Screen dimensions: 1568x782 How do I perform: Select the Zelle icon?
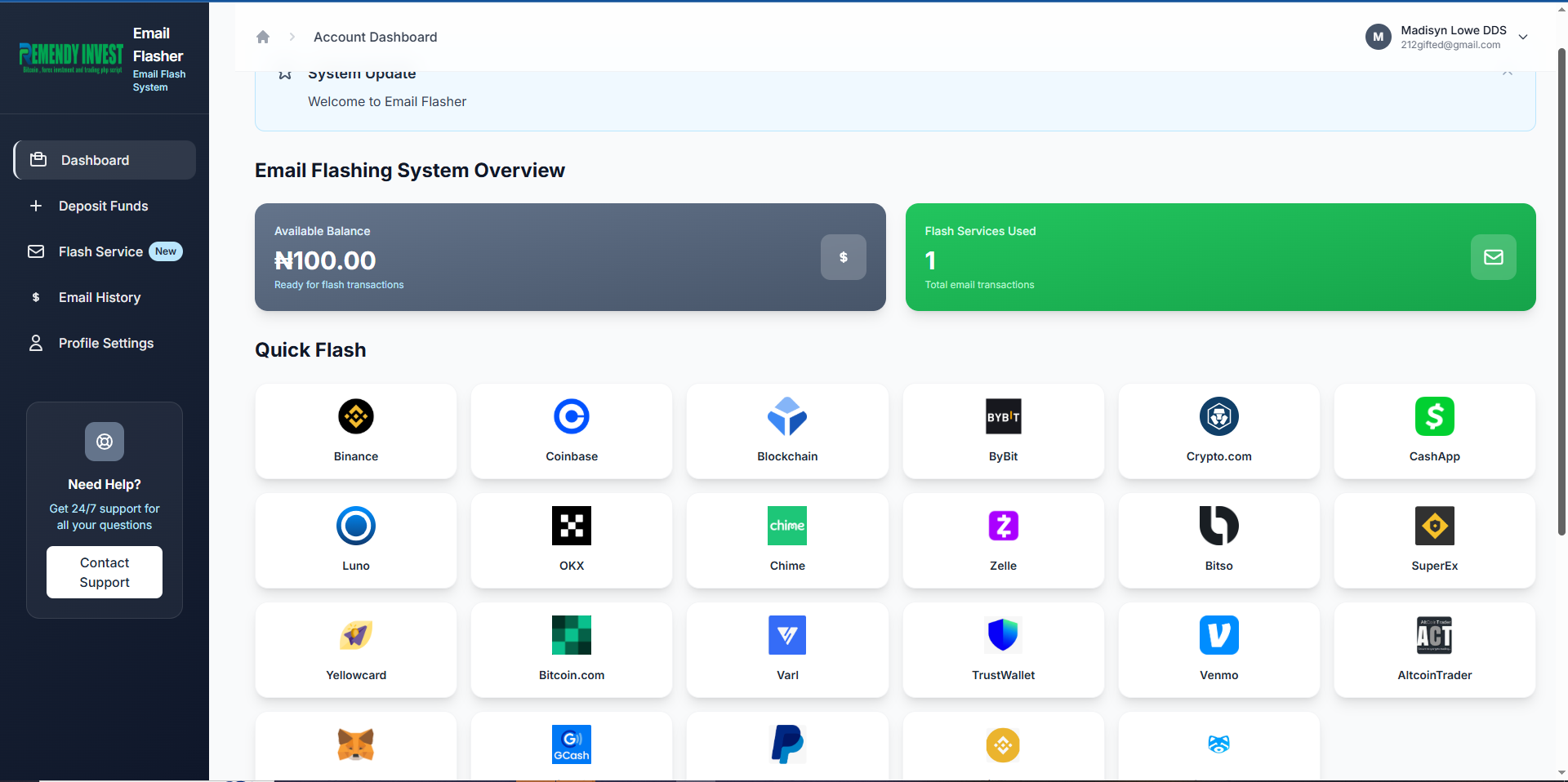pyautogui.click(x=1003, y=527)
